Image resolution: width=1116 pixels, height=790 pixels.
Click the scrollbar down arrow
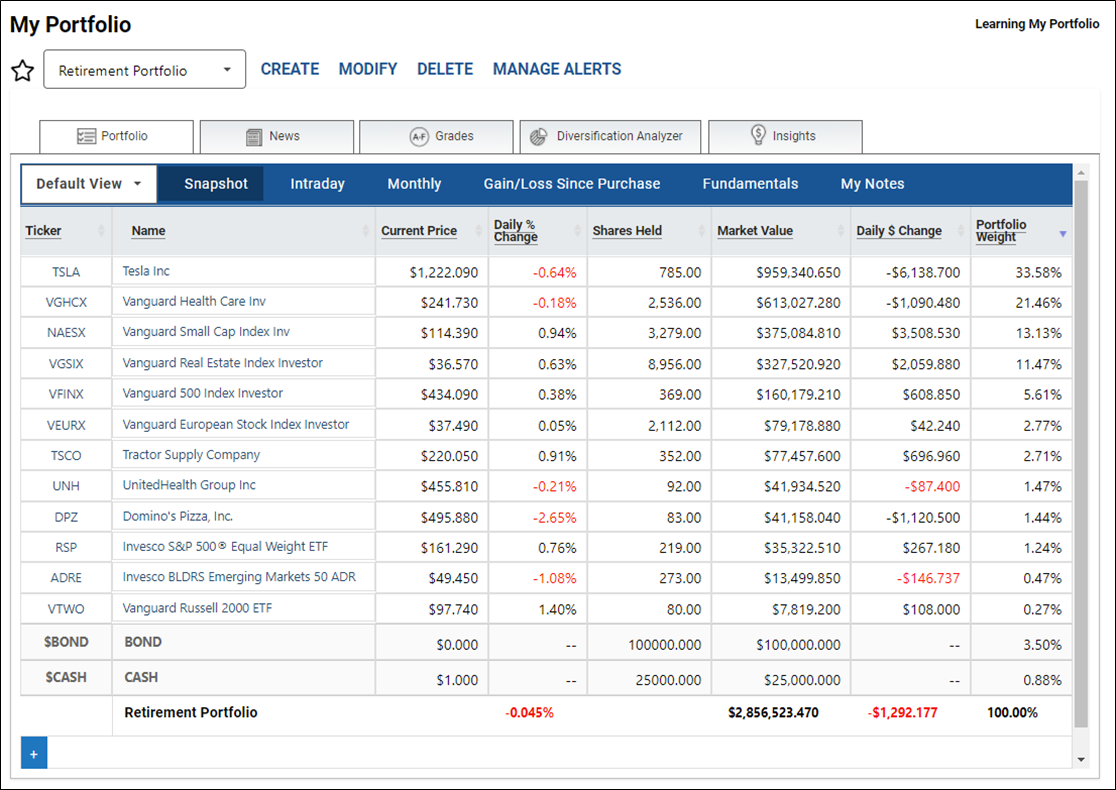click(x=1081, y=759)
